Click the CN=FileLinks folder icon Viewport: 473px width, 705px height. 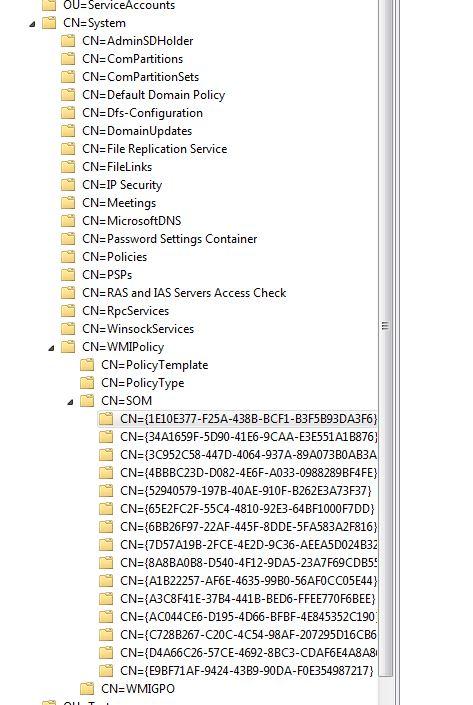click(x=68, y=167)
